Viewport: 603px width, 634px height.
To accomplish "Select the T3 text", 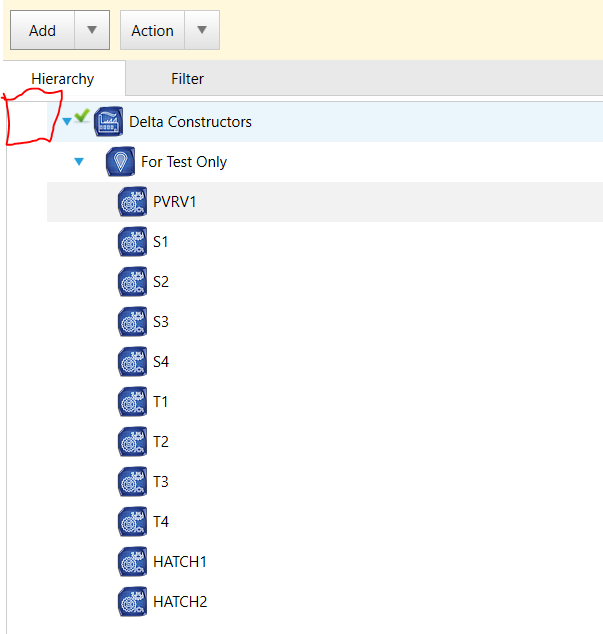I will tap(161, 482).
